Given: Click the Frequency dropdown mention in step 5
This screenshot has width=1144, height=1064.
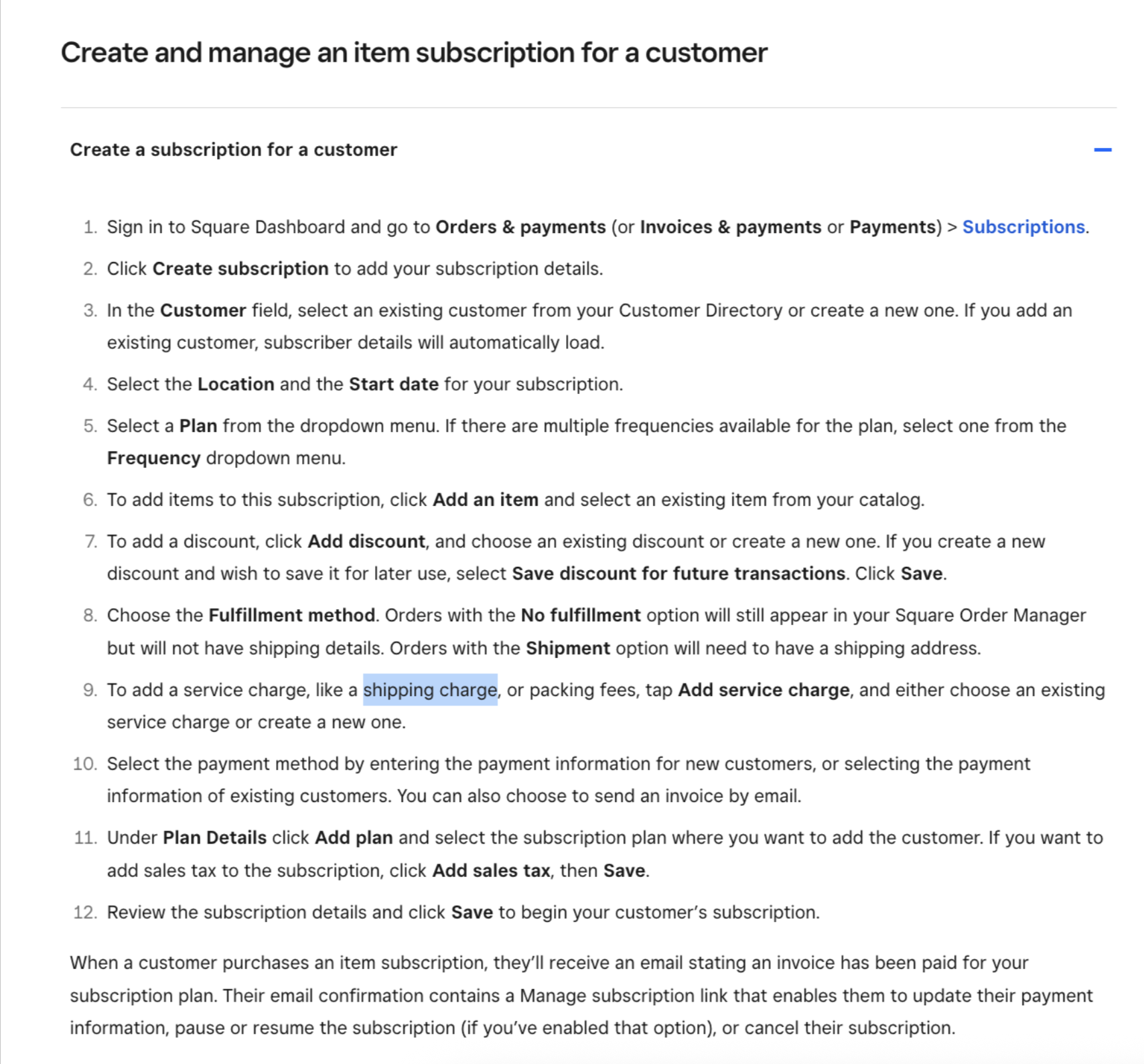Looking at the screenshot, I should (153, 458).
